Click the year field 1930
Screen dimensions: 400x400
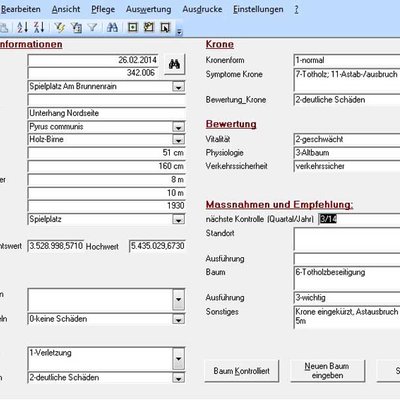(x=107, y=206)
